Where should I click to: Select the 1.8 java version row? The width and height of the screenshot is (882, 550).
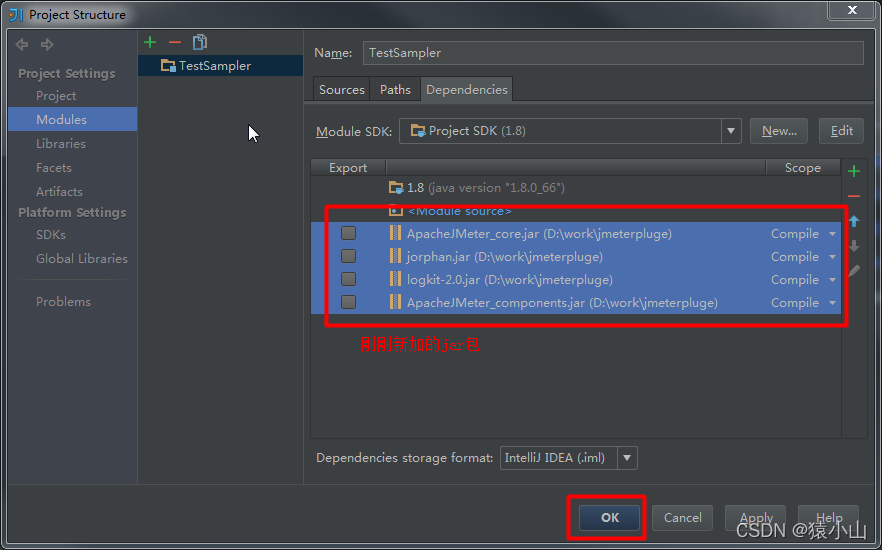pyautogui.click(x=576, y=187)
